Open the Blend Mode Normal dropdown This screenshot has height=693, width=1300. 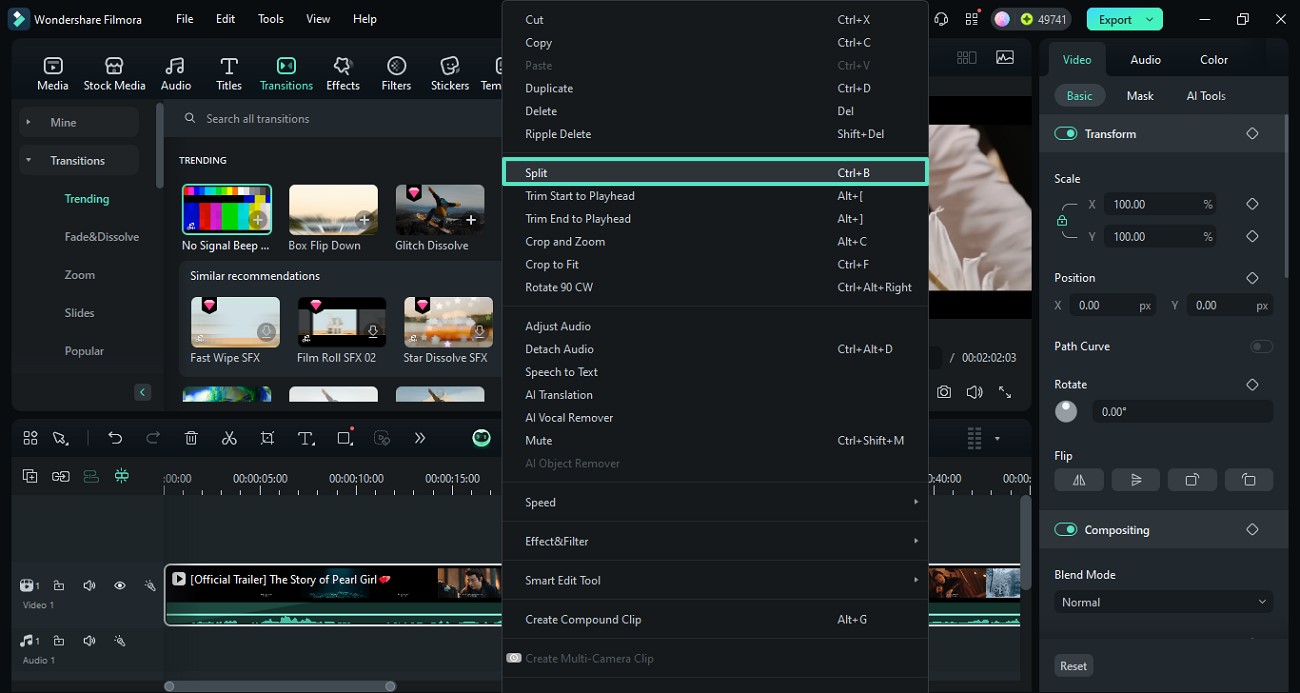point(1163,602)
